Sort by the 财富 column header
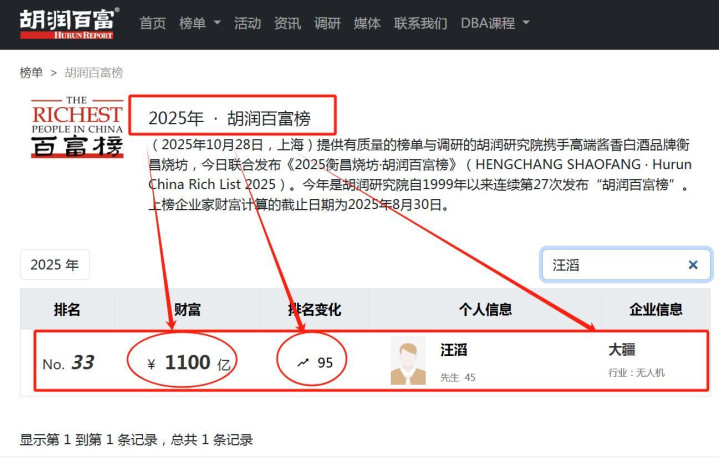Viewport: 719px width, 458px height. click(187, 309)
